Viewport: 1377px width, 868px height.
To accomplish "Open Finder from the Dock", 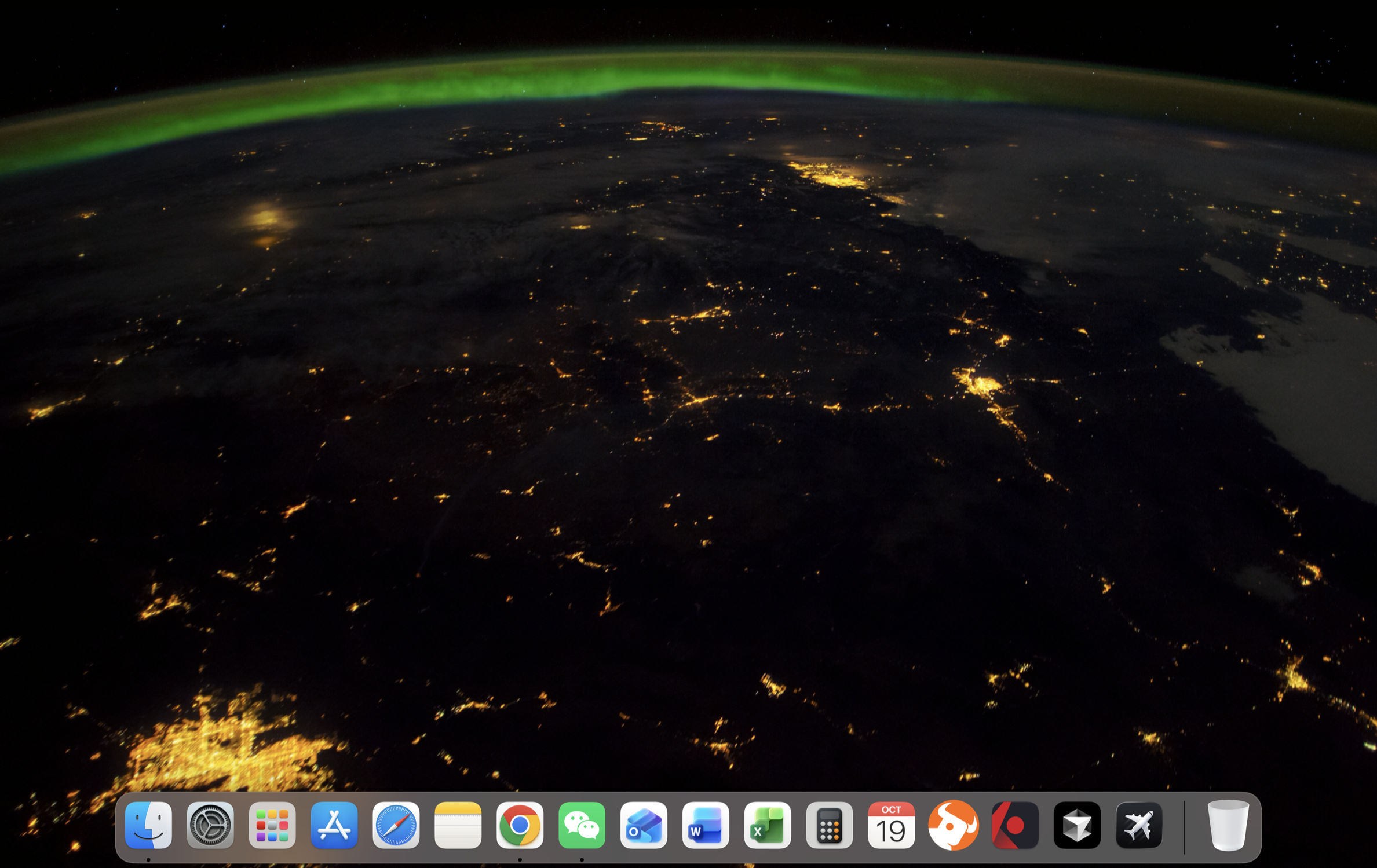I will pos(148,825).
